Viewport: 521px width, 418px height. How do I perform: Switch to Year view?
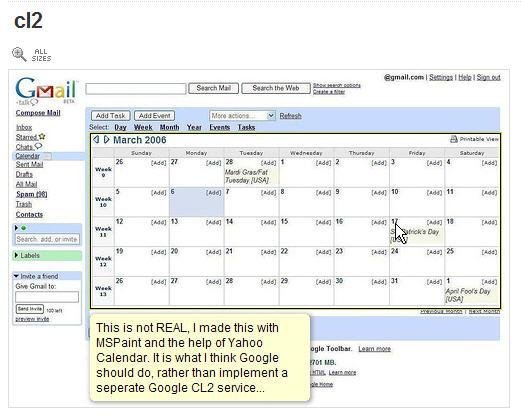(194, 127)
